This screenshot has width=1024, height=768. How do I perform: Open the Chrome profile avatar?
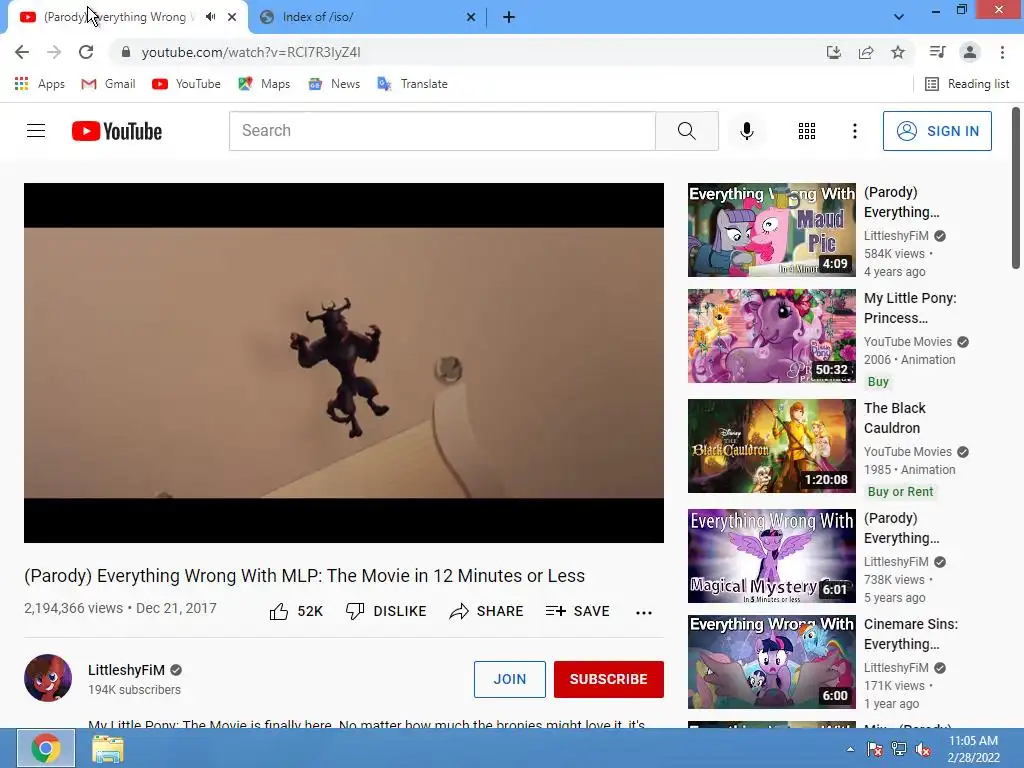click(x=970, y=52)
